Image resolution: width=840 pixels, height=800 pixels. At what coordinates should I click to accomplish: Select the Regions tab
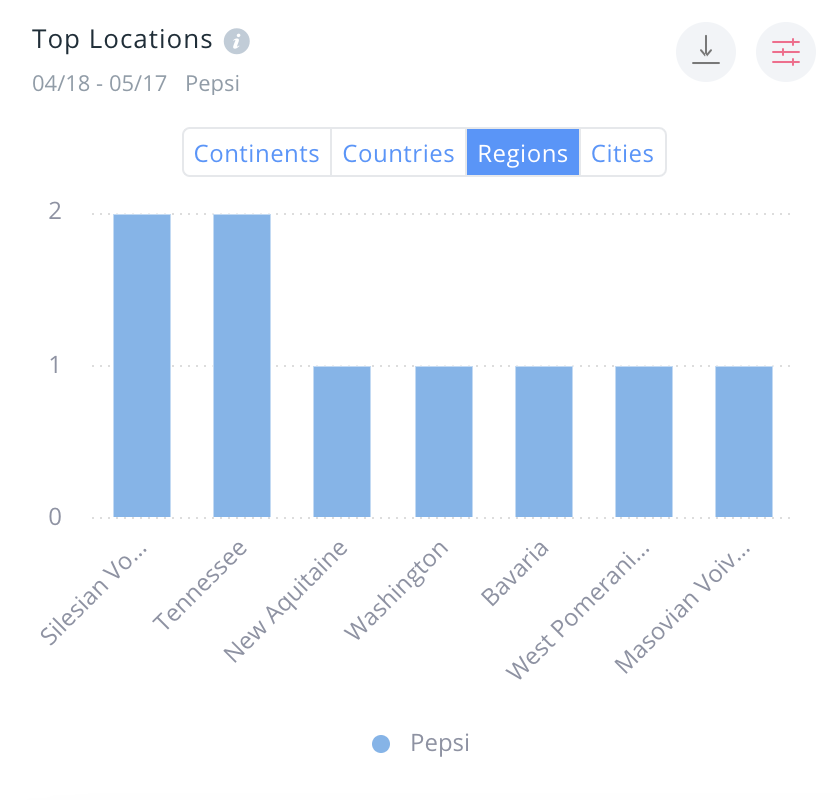click(x=523, y=153)
